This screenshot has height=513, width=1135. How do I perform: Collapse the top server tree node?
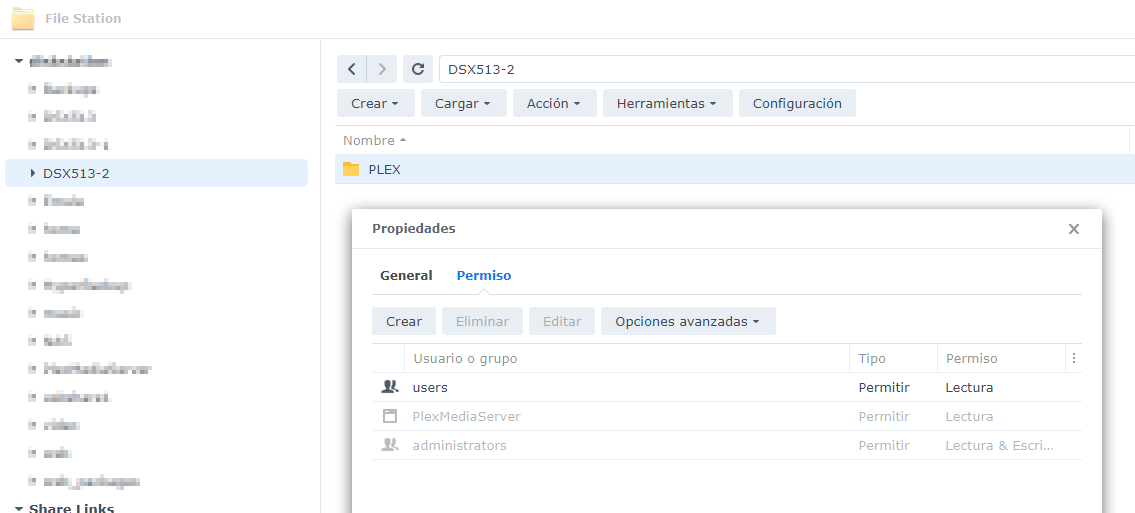coord(18,62)
